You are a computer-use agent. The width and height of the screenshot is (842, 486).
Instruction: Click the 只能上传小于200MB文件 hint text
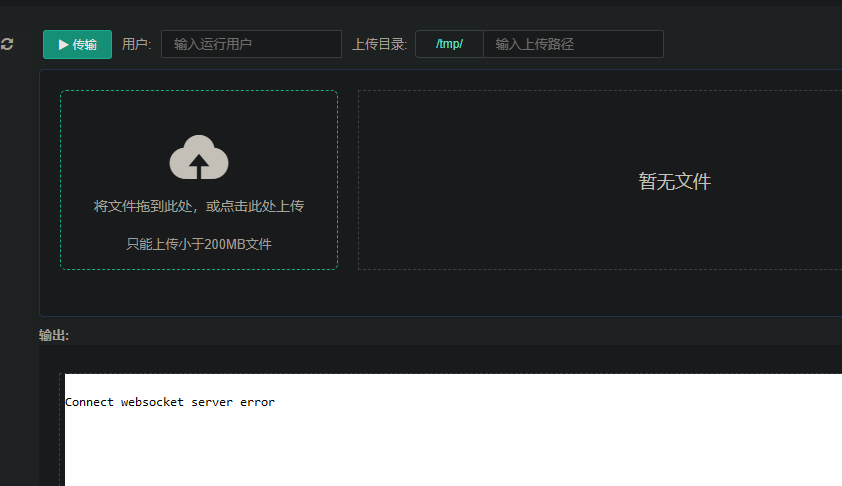[x=199, y=244]
